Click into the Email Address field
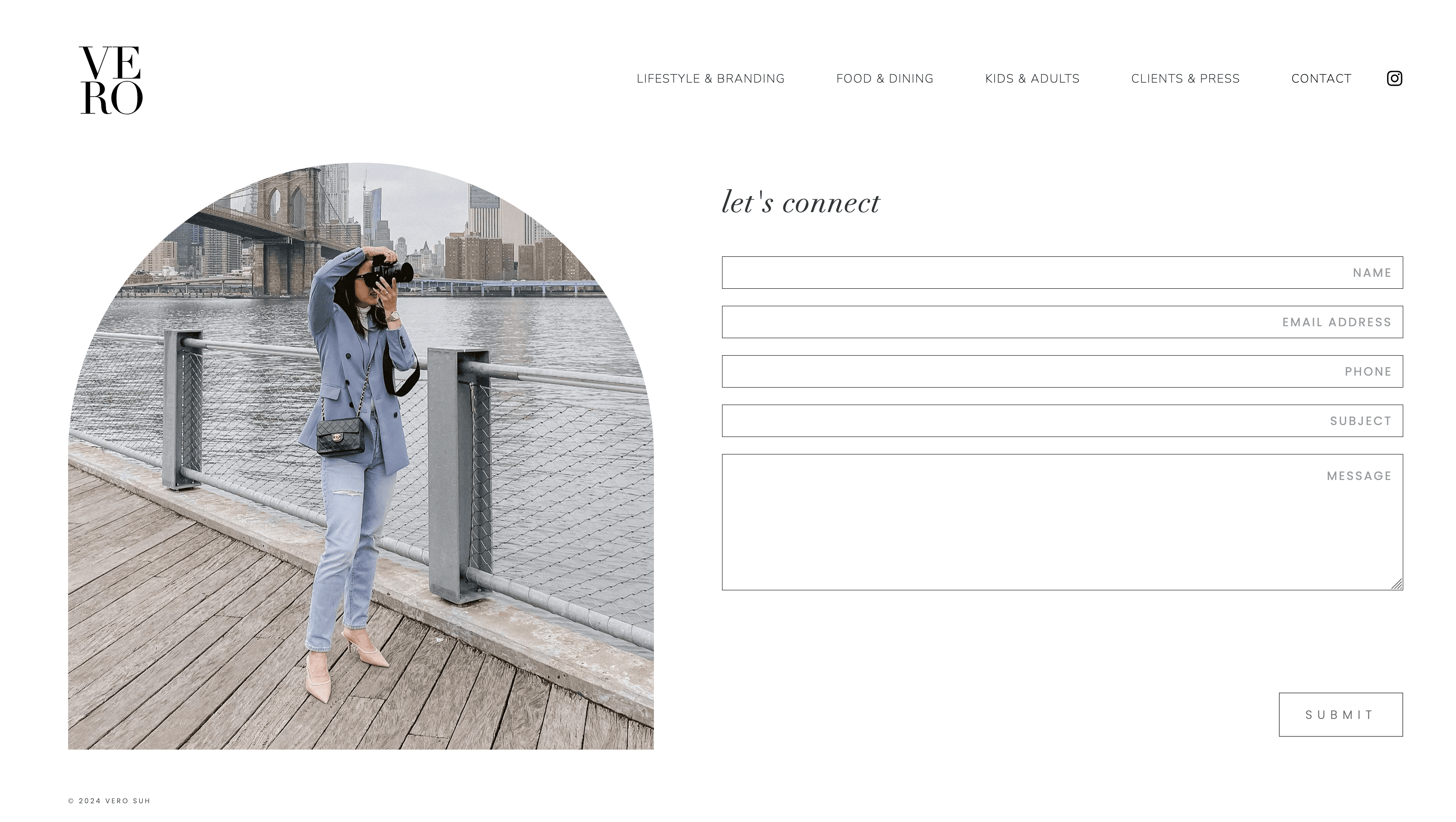This screenshot has width=1456, height=822. (1062, 322)
